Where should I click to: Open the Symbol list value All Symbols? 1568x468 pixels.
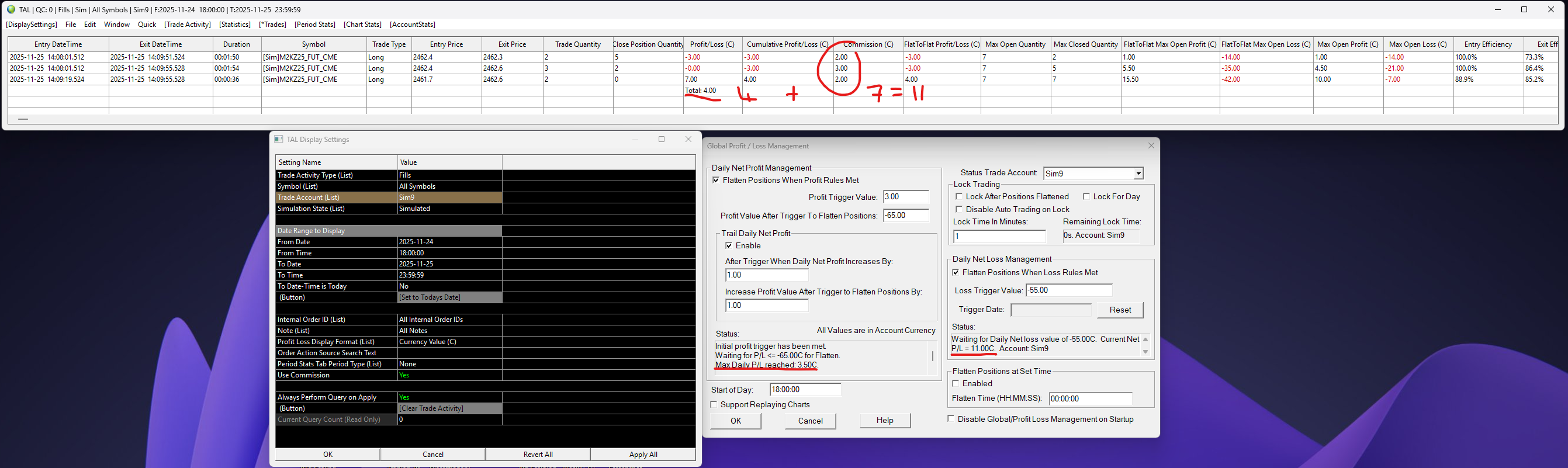[449, 186]
